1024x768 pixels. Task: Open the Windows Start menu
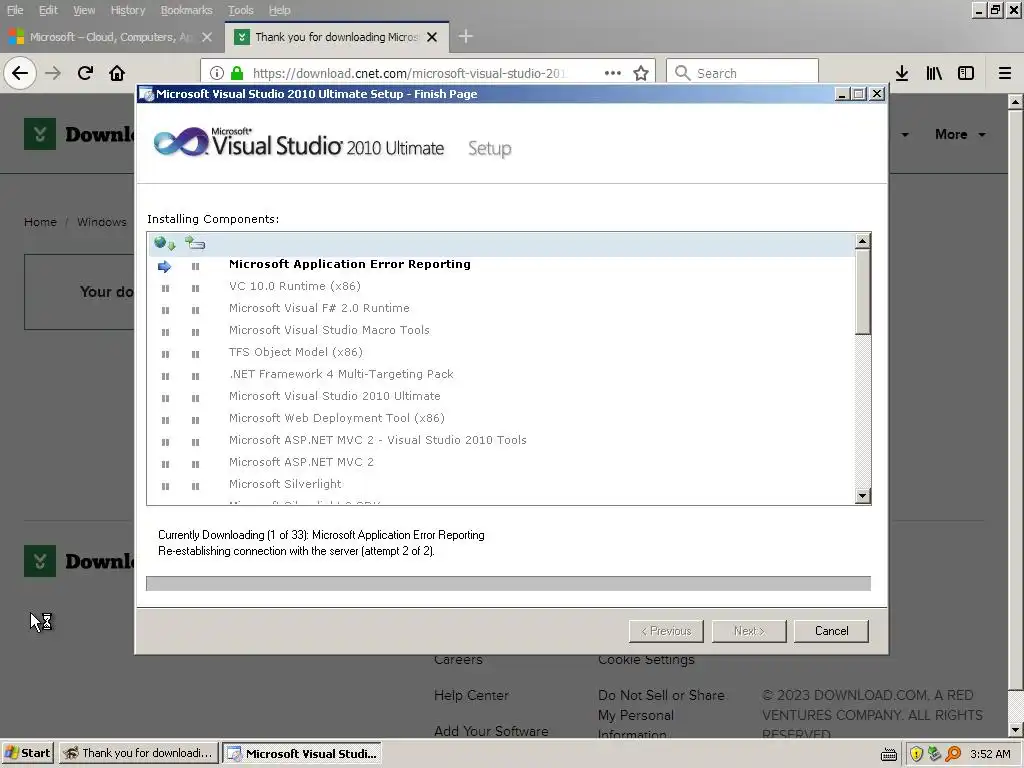coord(27,754)
